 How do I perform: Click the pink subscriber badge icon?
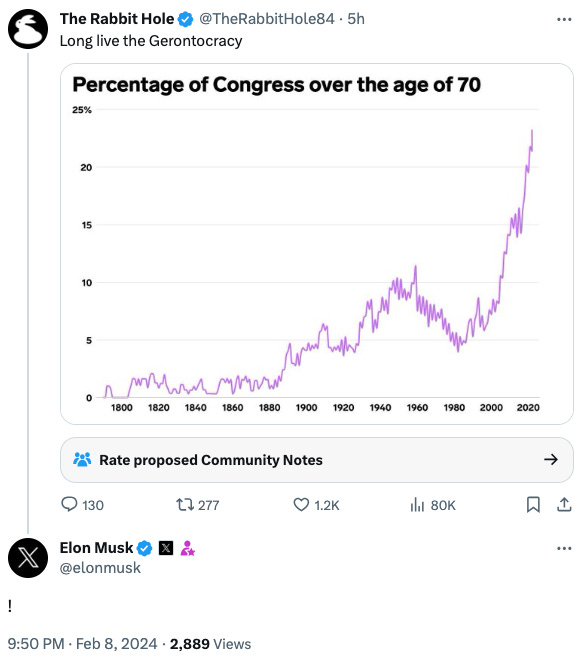point(187,548)
